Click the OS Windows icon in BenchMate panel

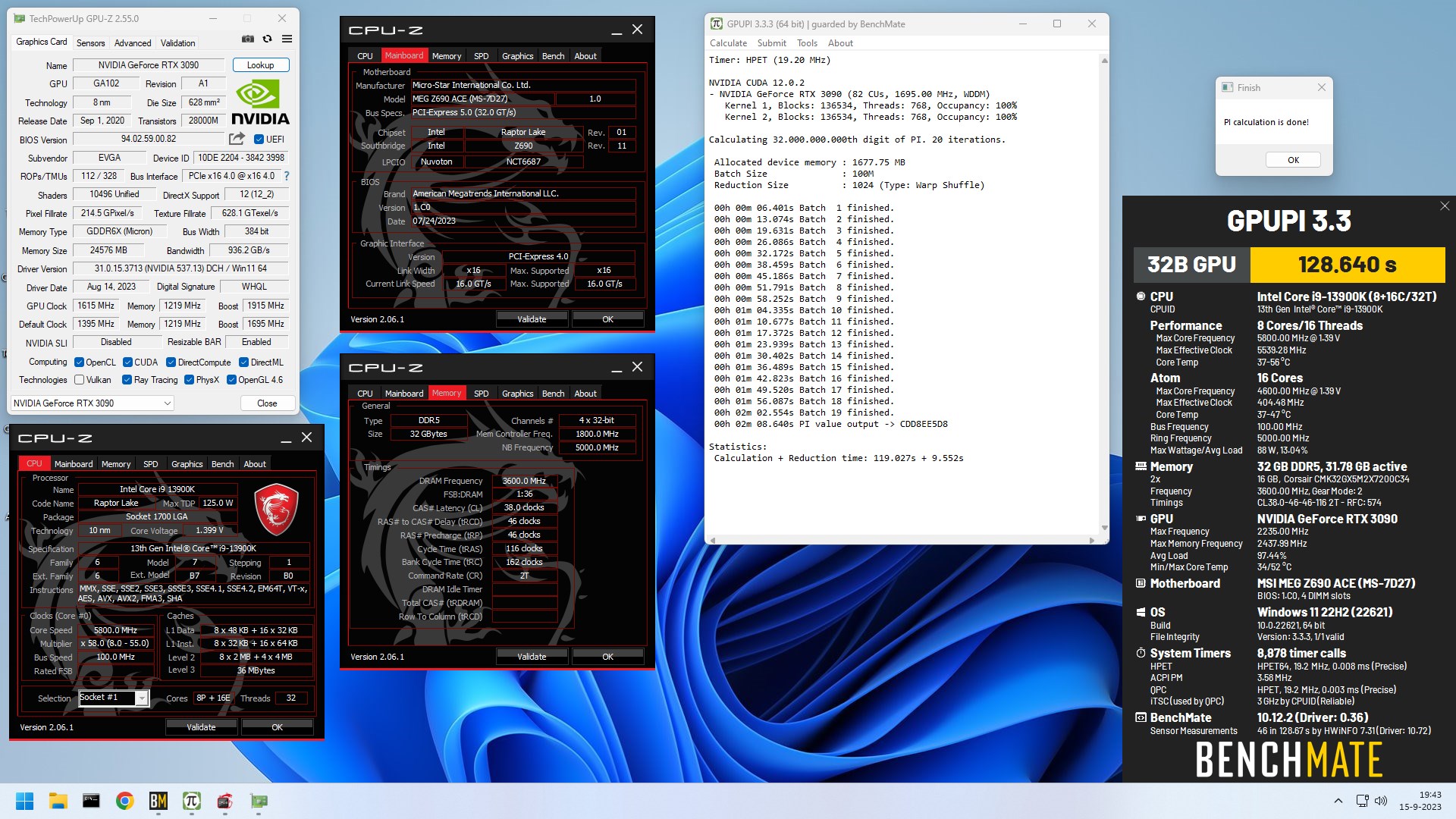click(x=1141, y=612)
